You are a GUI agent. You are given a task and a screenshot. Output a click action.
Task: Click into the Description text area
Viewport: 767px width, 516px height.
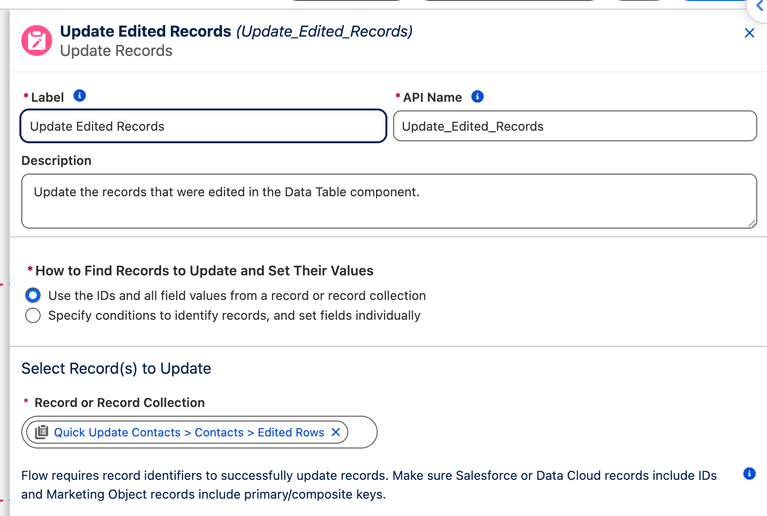(x=389, y=201)
